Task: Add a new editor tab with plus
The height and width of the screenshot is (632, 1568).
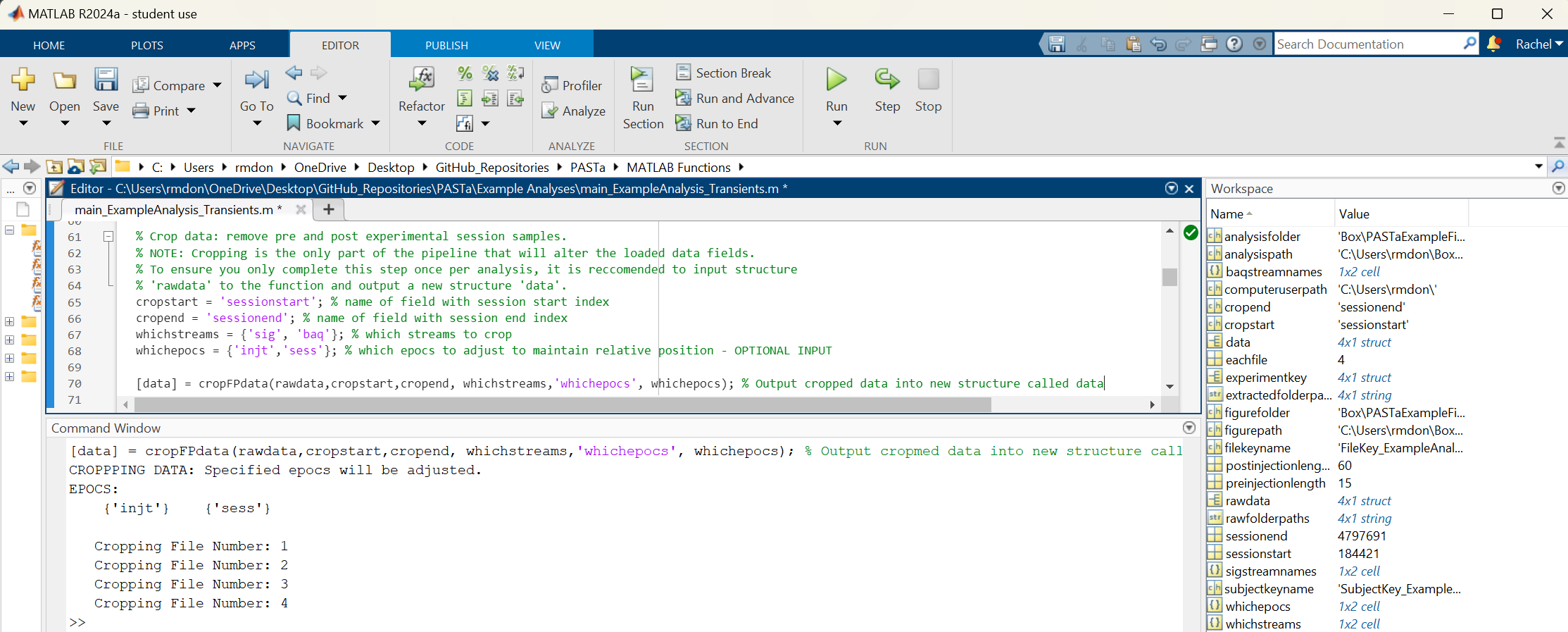Action: (328, 209)
